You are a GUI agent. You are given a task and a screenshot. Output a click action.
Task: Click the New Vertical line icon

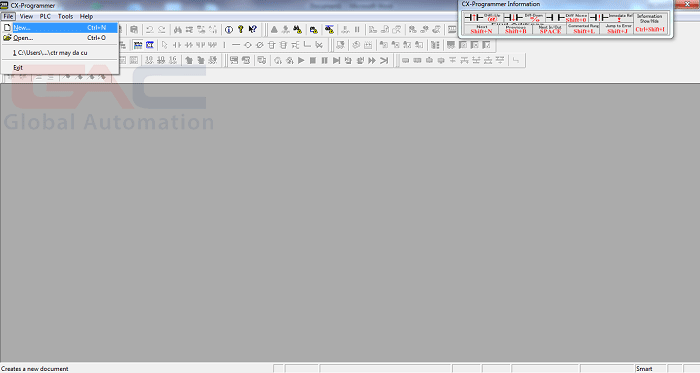point(224,45)
